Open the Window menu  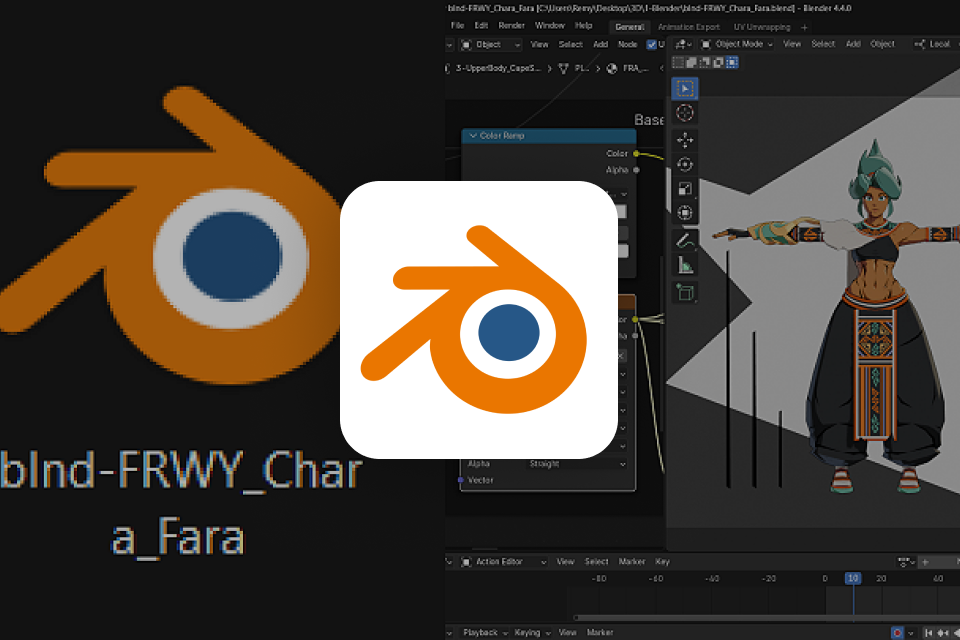point(550,26)
